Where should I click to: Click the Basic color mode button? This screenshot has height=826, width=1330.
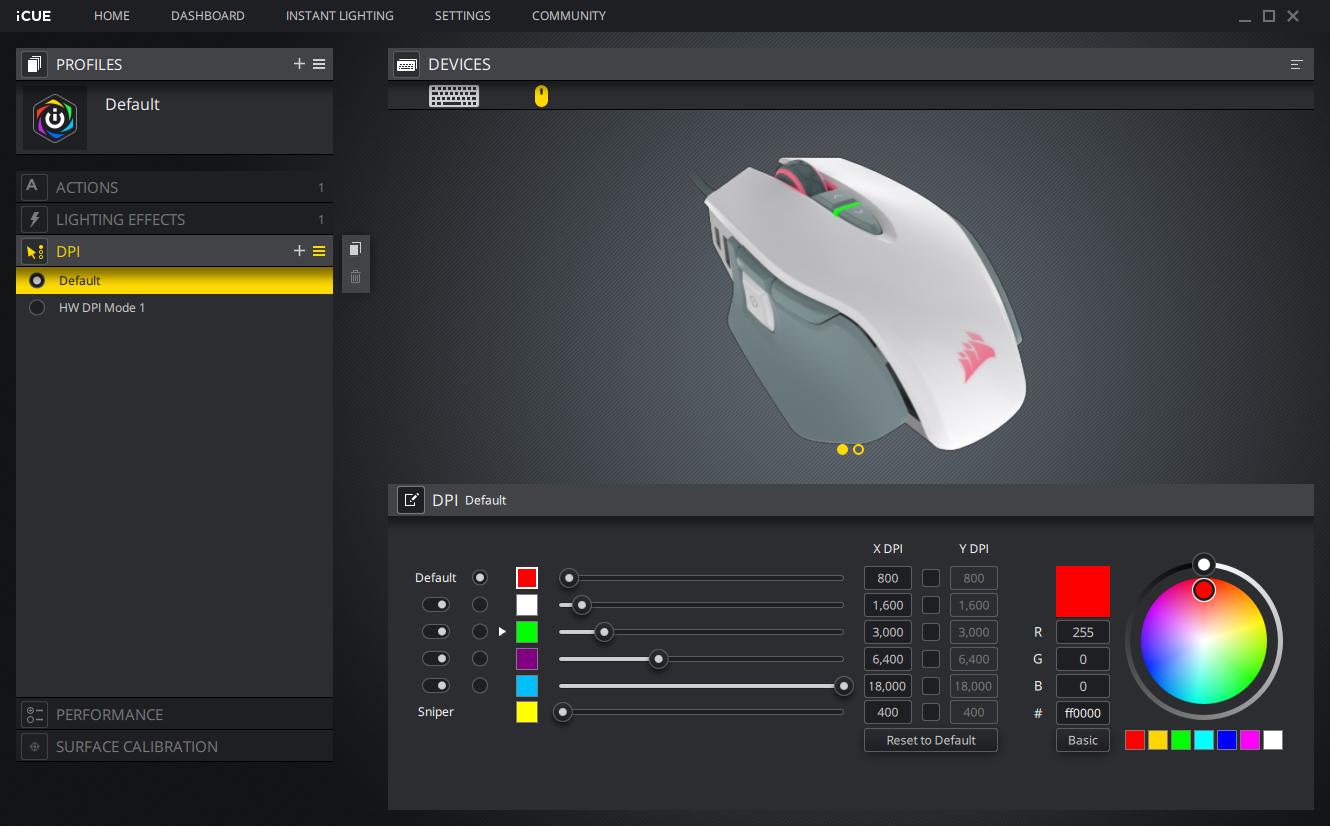[1083, 741]
